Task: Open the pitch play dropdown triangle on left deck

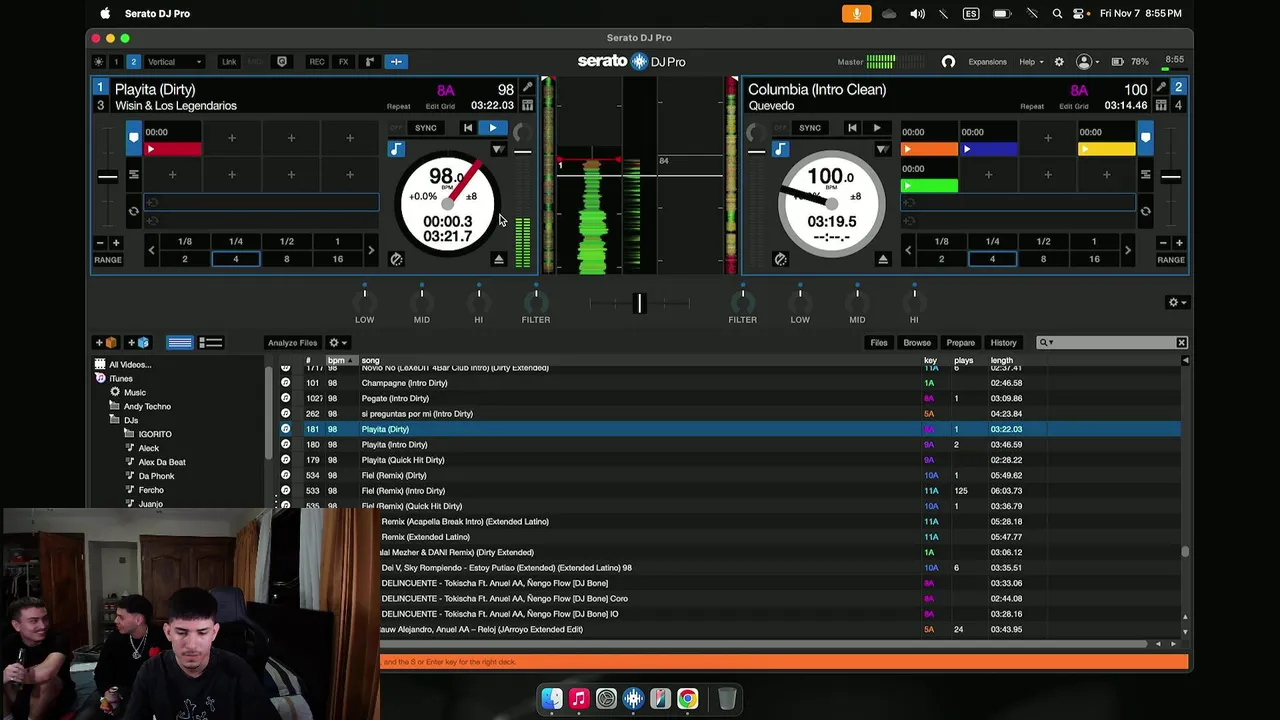Action: pyautogui.click(x=498, y=149)
